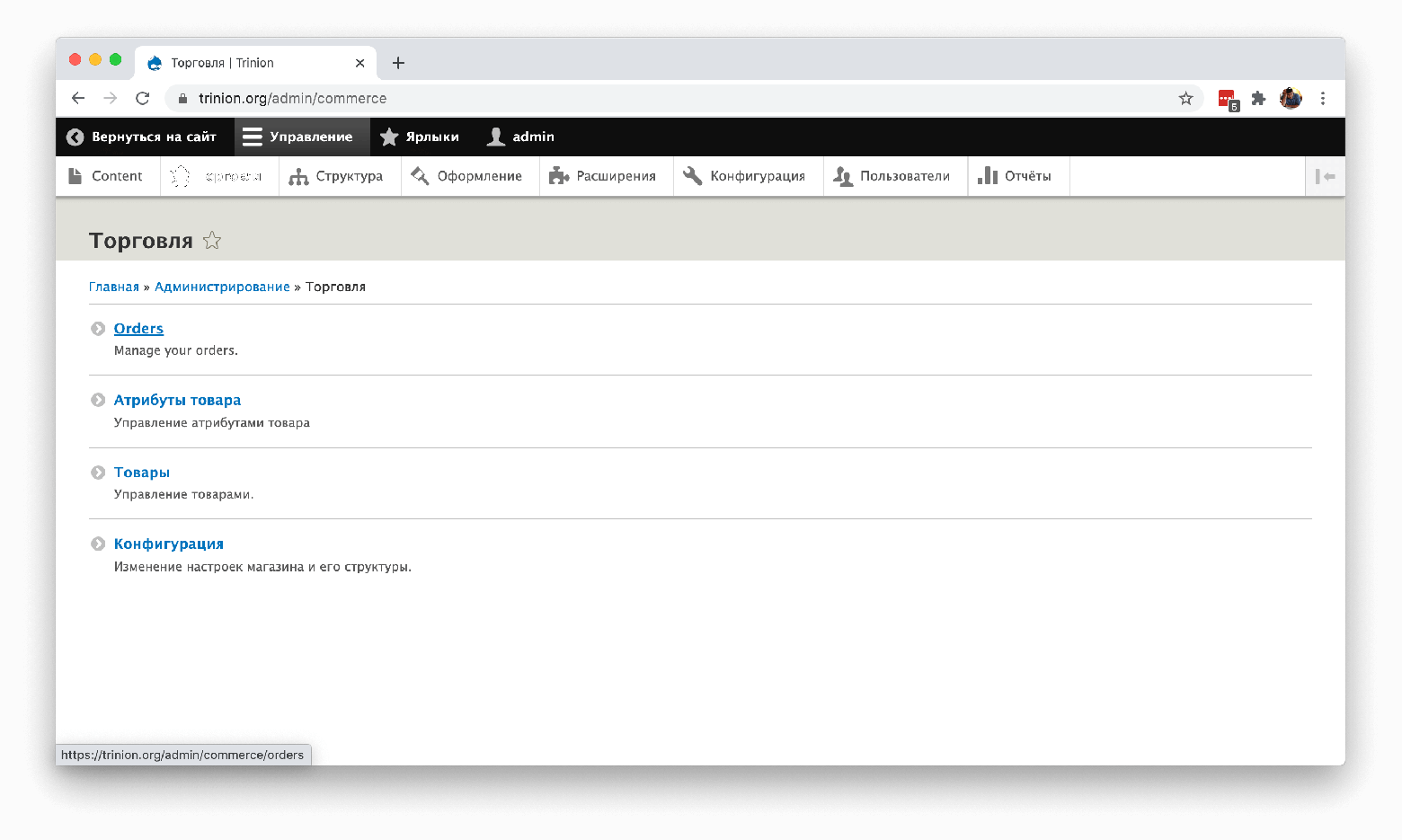Reload the page with the refresh icon

[x=142, y=98]
